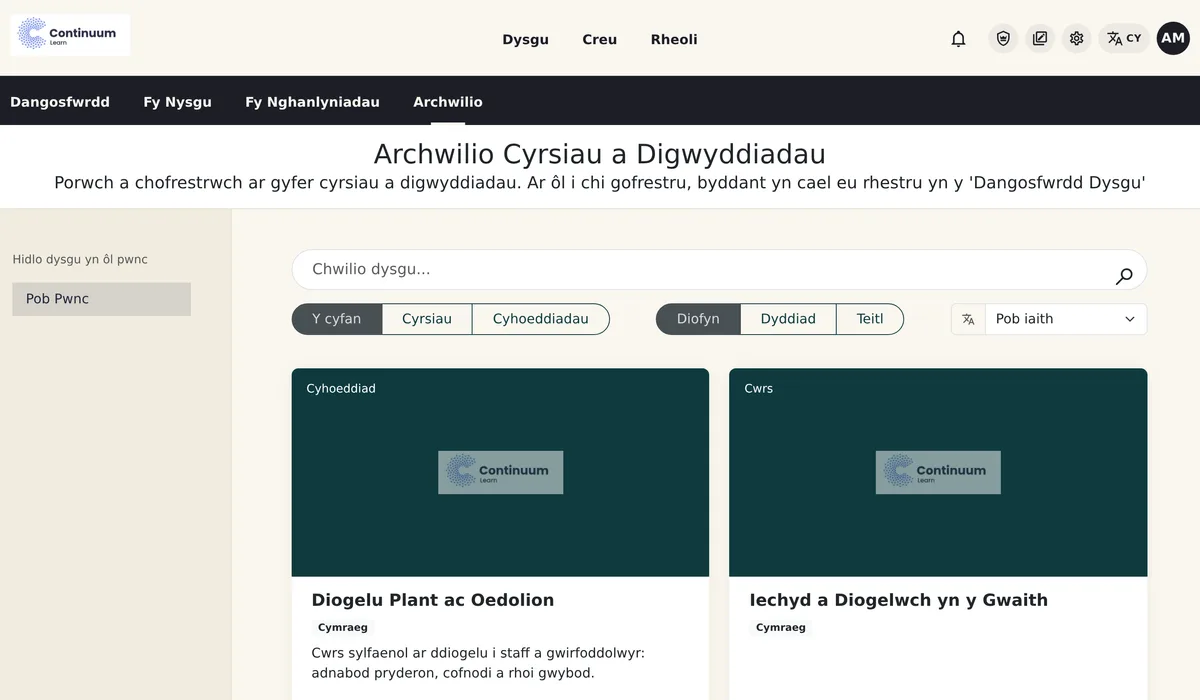Open the CY language switcher
Image resolution: width=1200 pixels, height=700 pixels.
click(x=1124, y=39)
